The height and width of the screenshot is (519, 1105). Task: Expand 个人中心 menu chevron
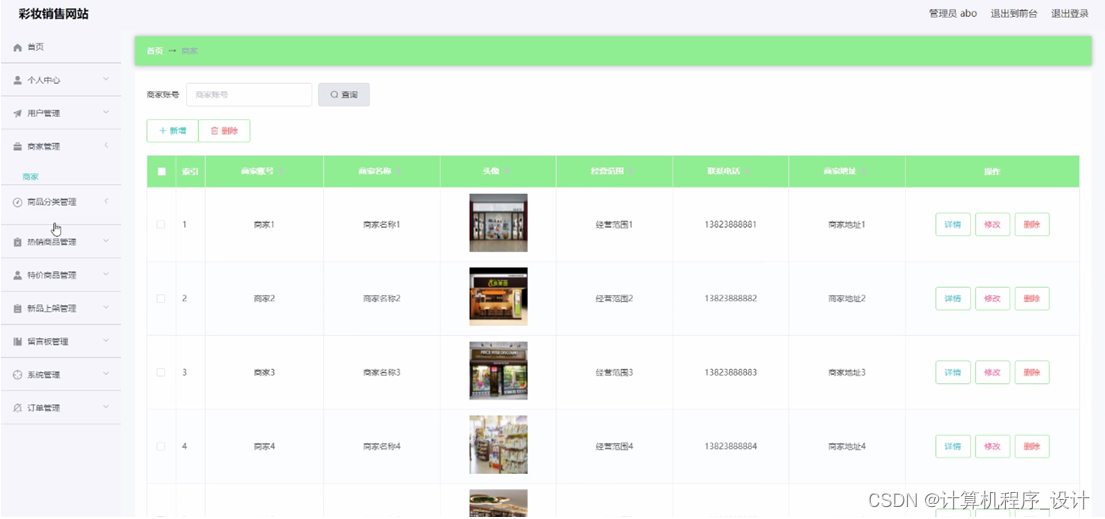(x=106, y=79)
